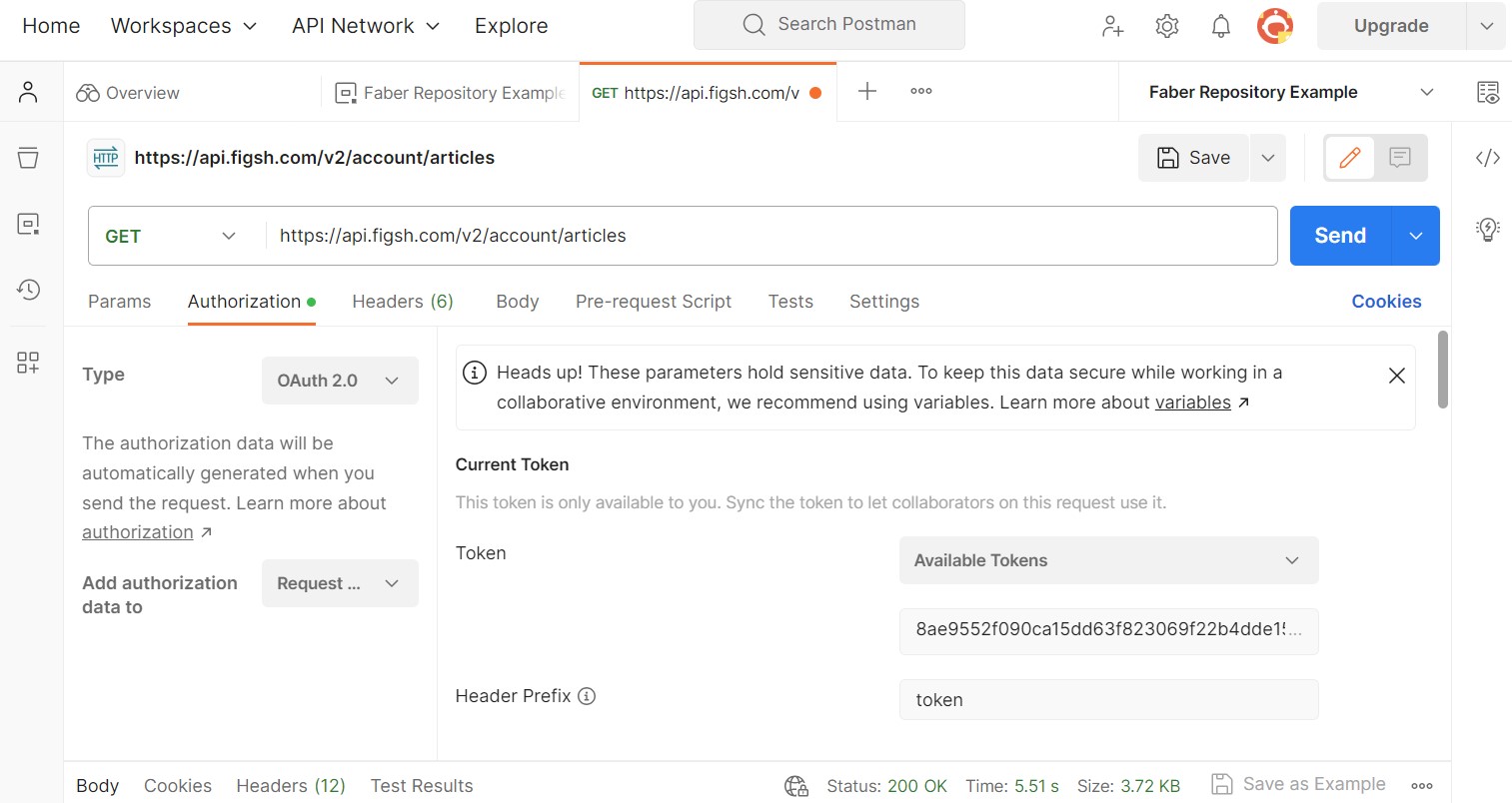Image resolution: width=1512 pixels, height=803 pixels.
Task: Open the Cookies link
Action: tap(1386, 302)
